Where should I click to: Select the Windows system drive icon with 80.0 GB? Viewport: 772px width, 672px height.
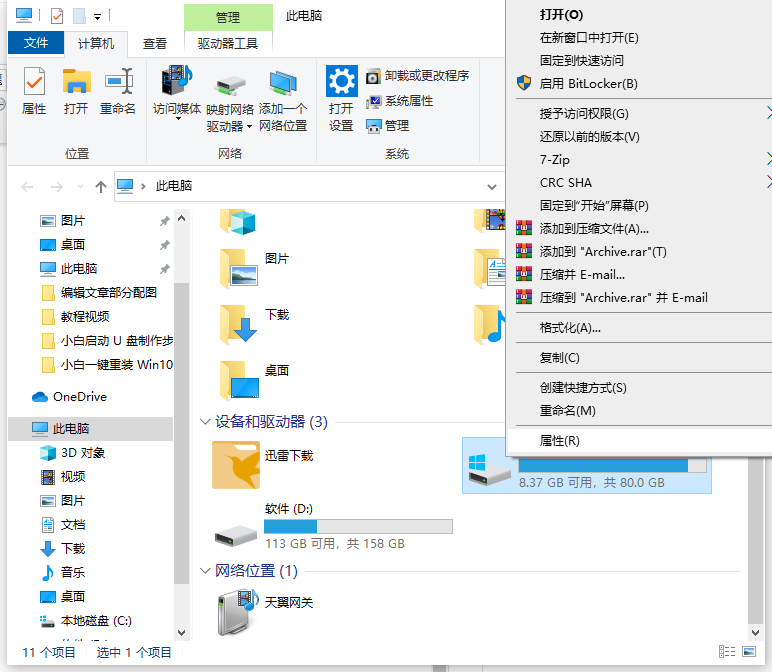(489, 470)
